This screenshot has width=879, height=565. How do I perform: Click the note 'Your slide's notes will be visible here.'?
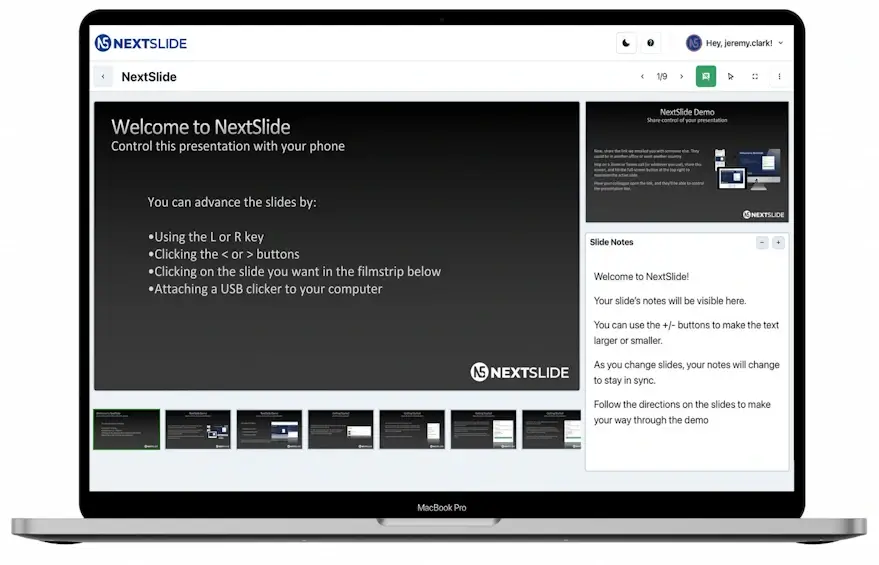670,301
